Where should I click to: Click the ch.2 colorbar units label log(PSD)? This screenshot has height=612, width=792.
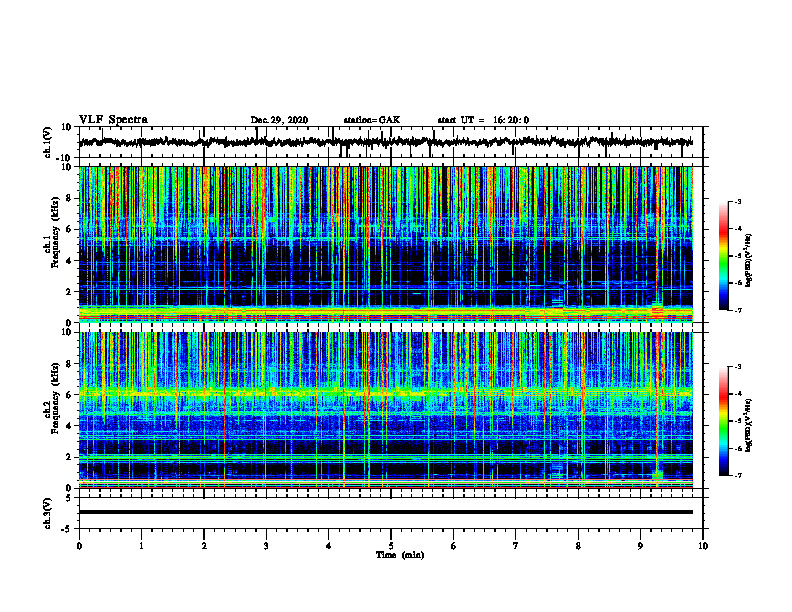pos(749,425)
